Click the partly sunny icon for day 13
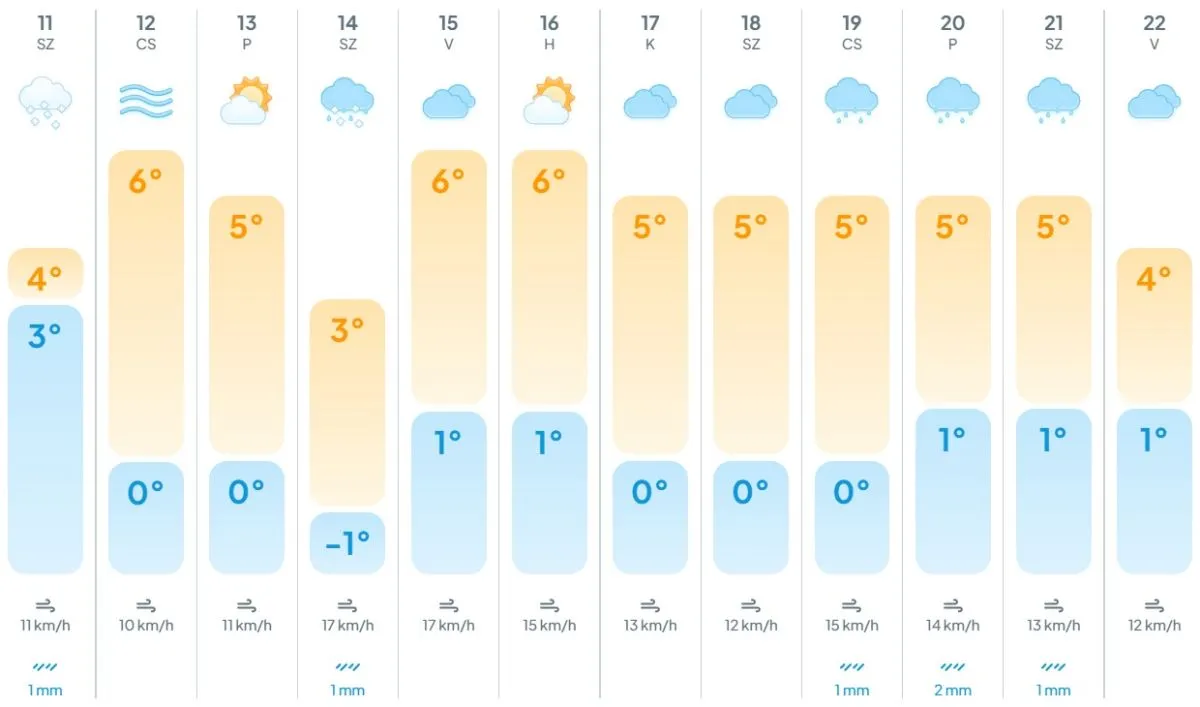Viewport: 1200px width, 707px height. pos(246,101)
